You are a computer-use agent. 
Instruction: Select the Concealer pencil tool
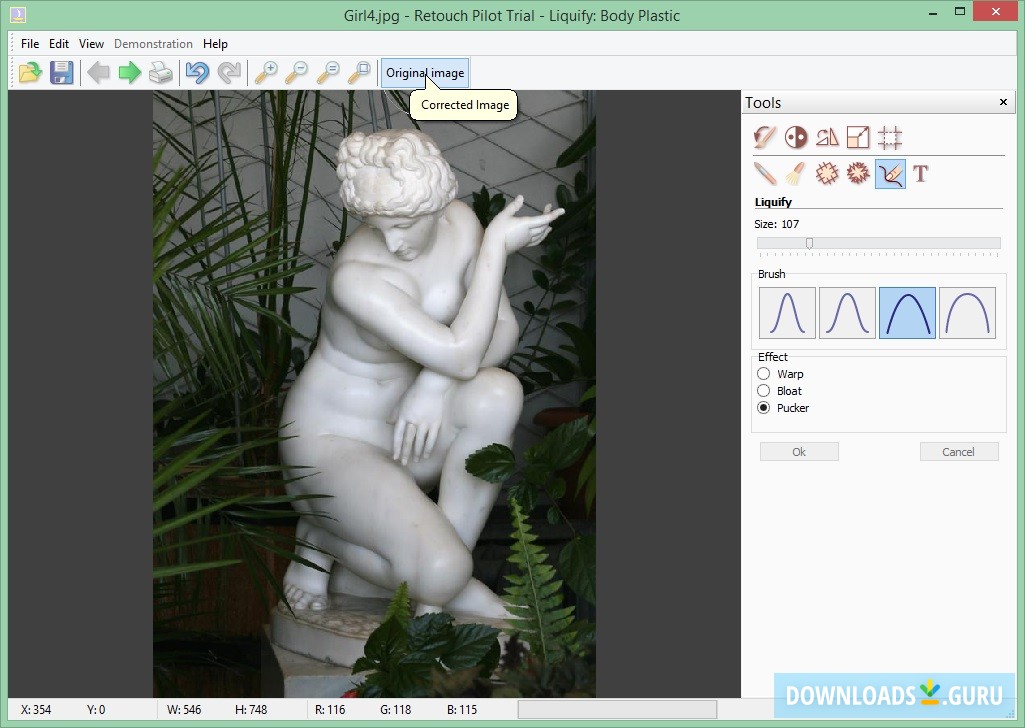pos(764,174)
